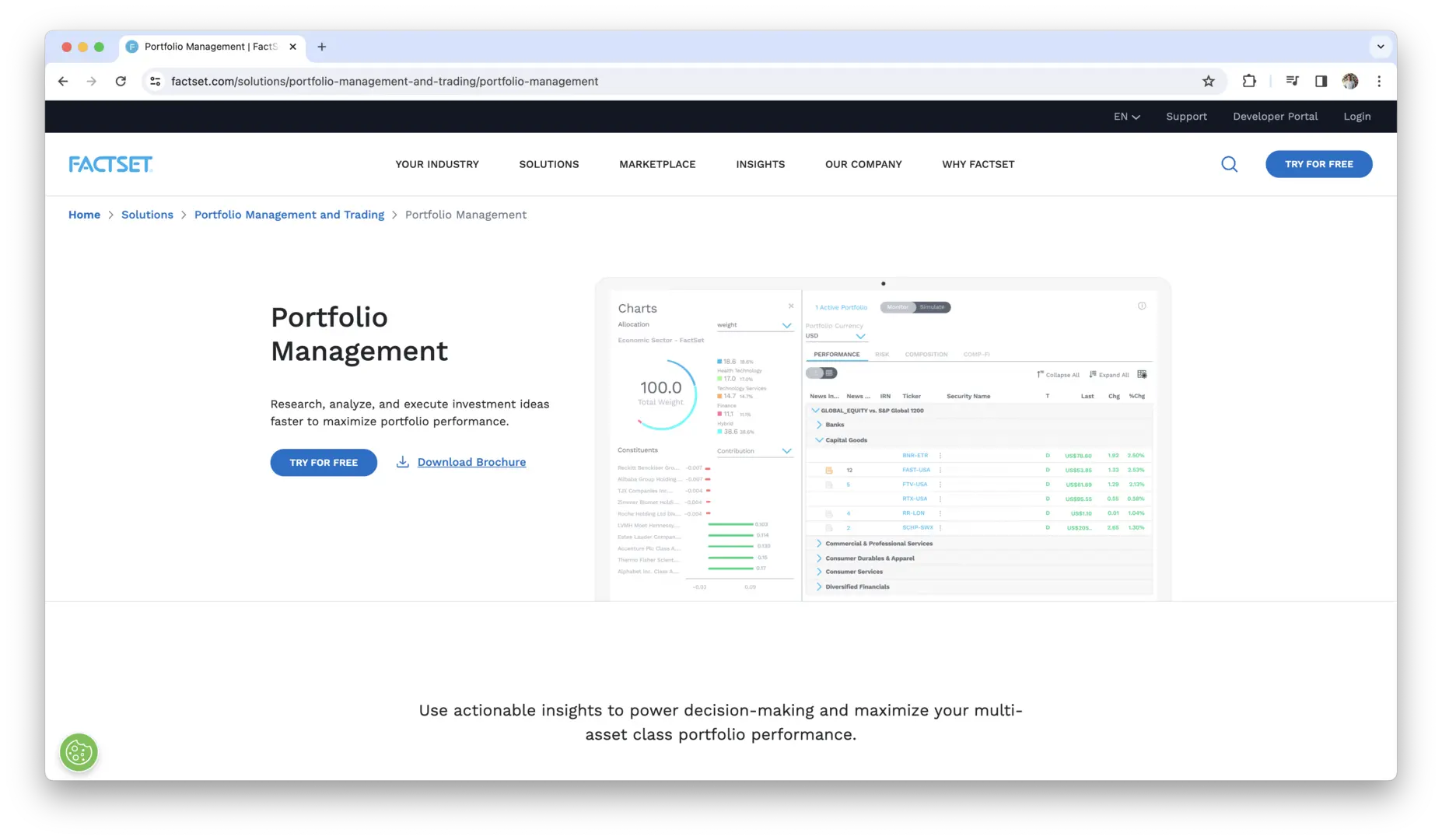The image size is (1442, 840).
Task: Expand the Consumer Services group
Action: tap(819, 572)
